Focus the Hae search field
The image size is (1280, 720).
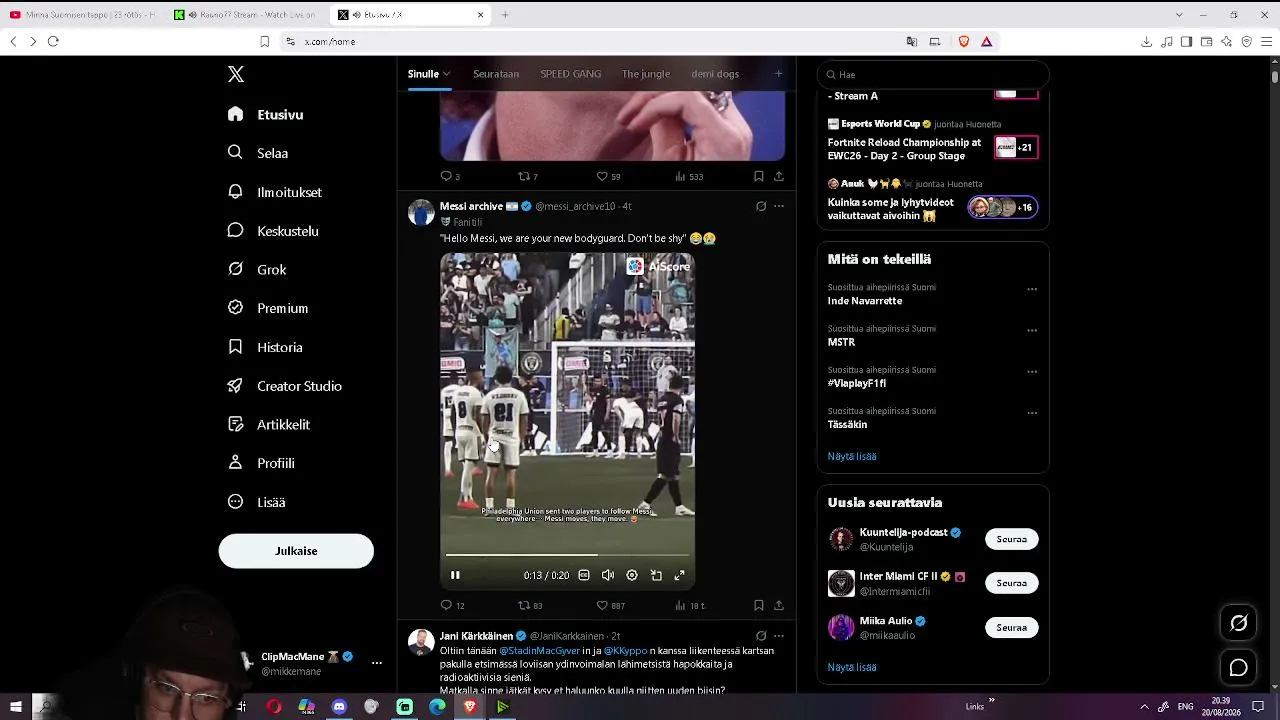[933, 74]
